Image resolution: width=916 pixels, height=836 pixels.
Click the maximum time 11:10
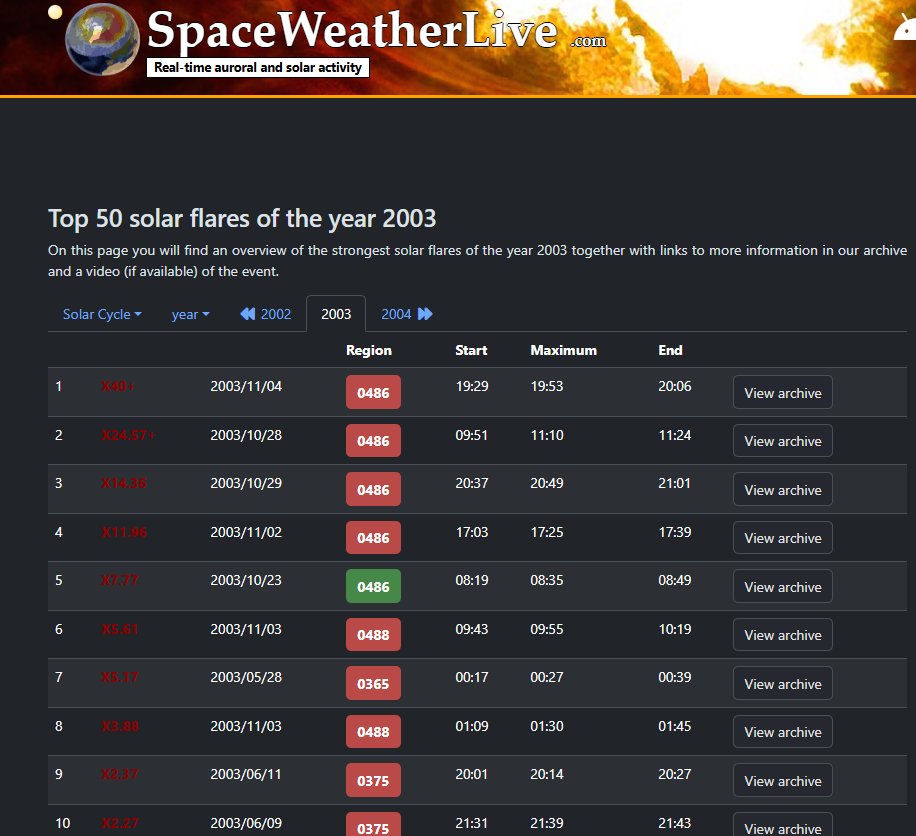pos(547,435)
